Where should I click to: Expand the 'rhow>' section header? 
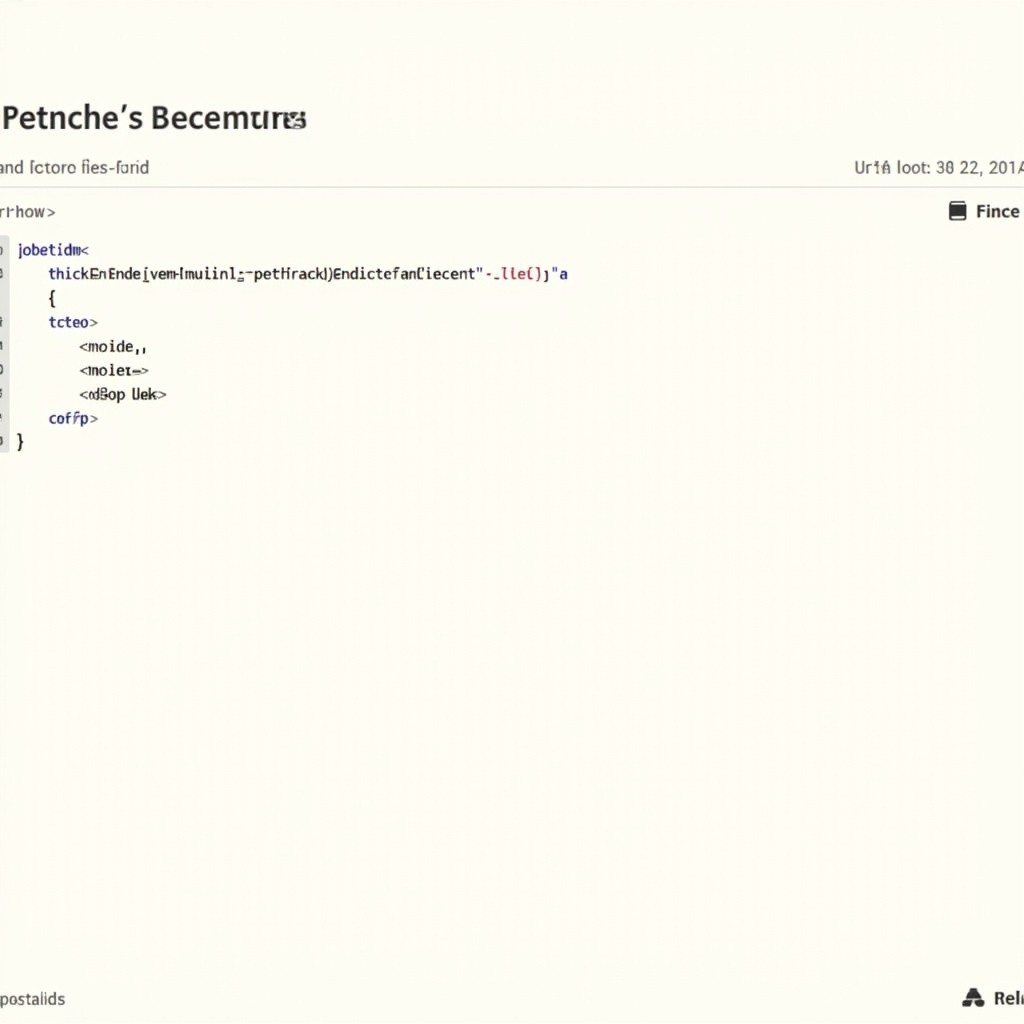tap(28, 212)
